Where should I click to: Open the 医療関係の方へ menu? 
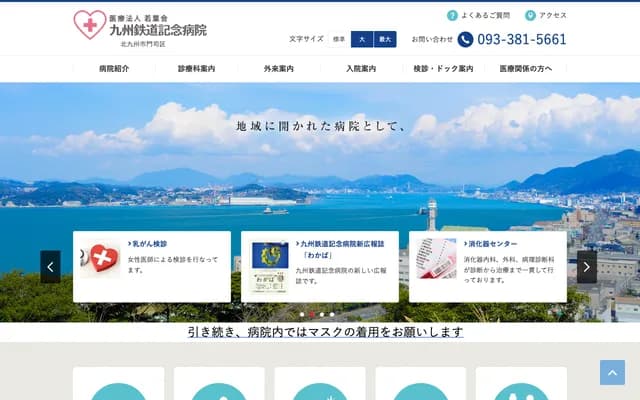point(526,69)
